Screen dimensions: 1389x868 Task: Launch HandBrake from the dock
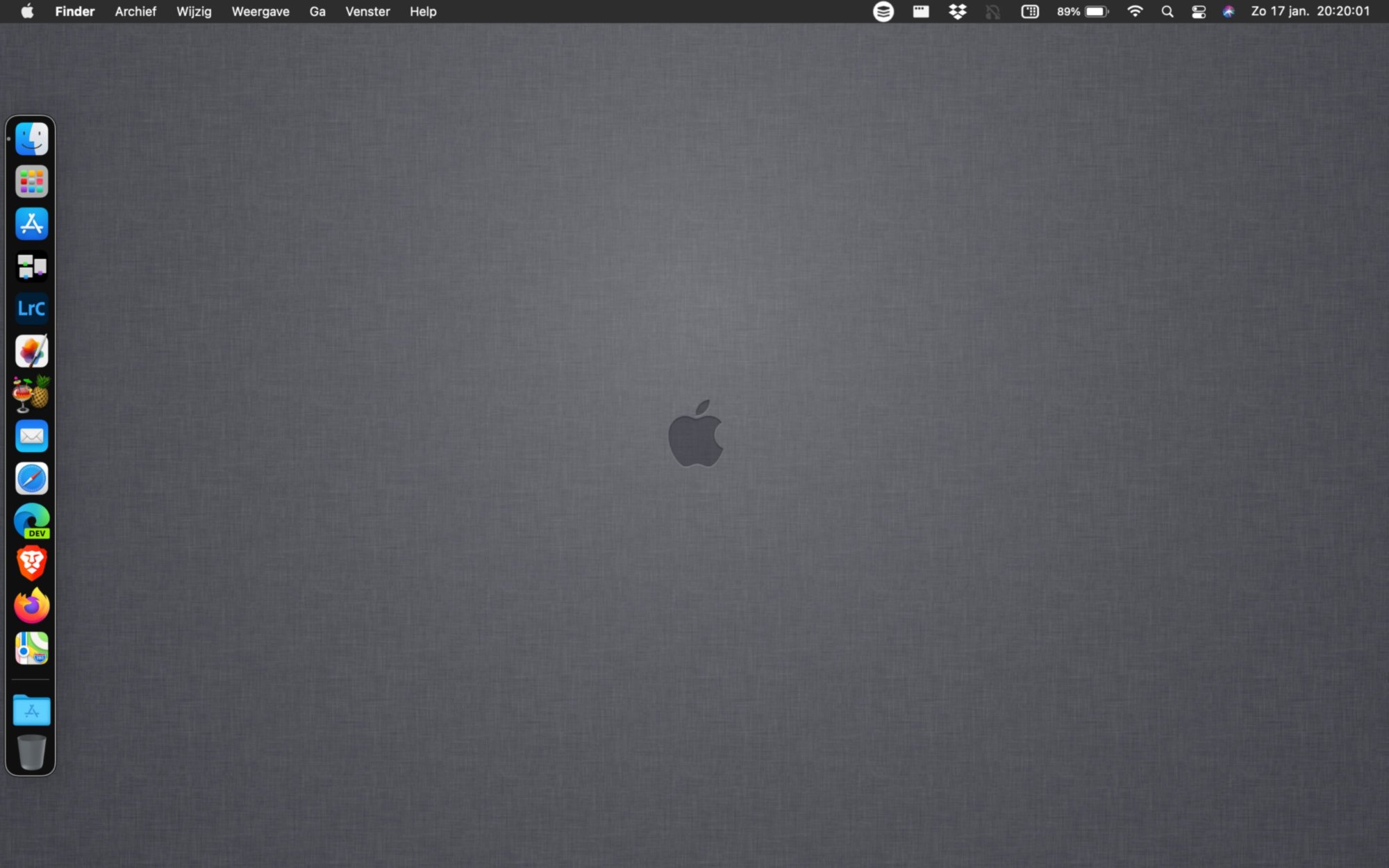tap(31, 394)
